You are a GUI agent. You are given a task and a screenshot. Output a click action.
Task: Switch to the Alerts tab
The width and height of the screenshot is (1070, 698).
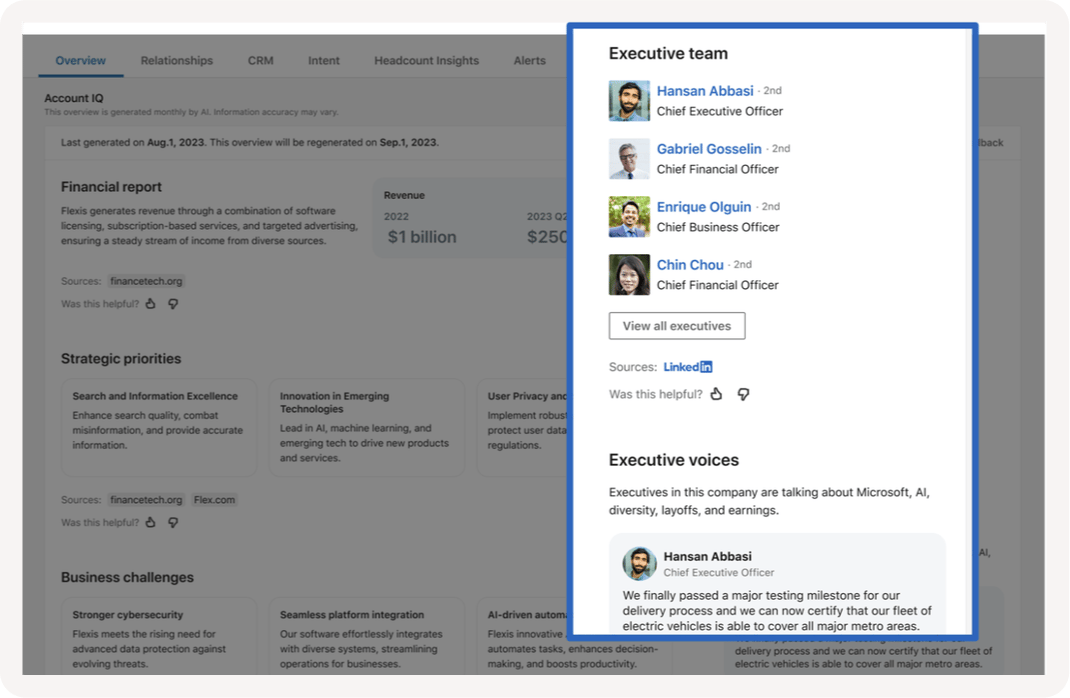(530, 61)
